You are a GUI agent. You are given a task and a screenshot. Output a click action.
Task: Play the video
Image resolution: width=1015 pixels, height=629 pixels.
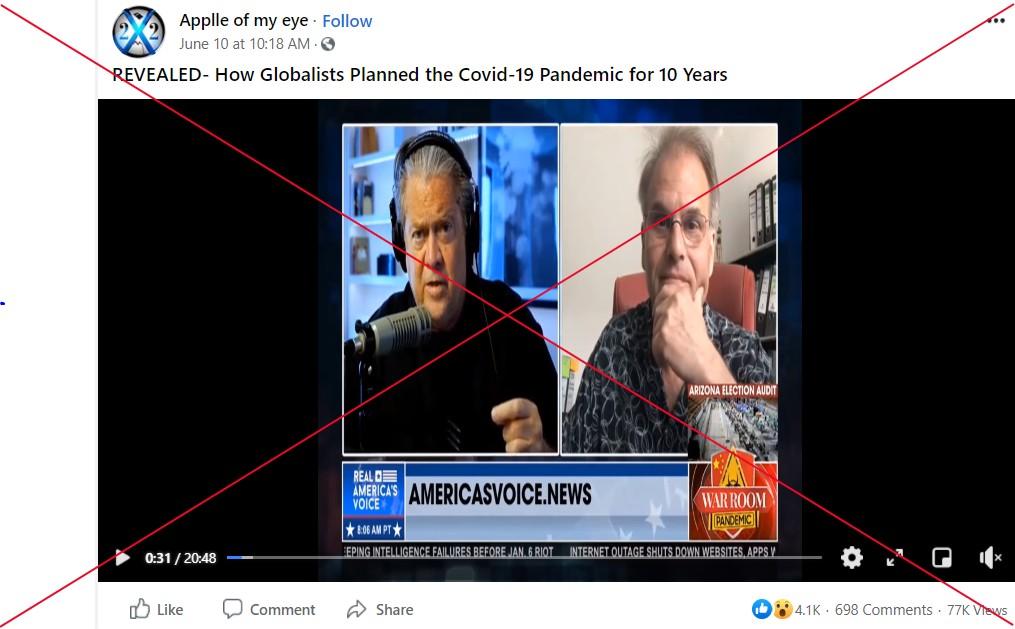click(x=122, y=558)
